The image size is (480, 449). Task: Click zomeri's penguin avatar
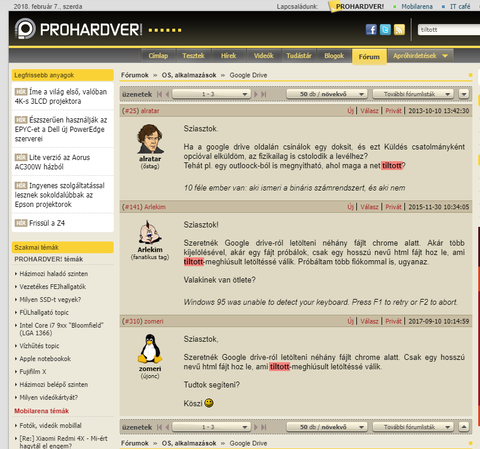point(150,349)
